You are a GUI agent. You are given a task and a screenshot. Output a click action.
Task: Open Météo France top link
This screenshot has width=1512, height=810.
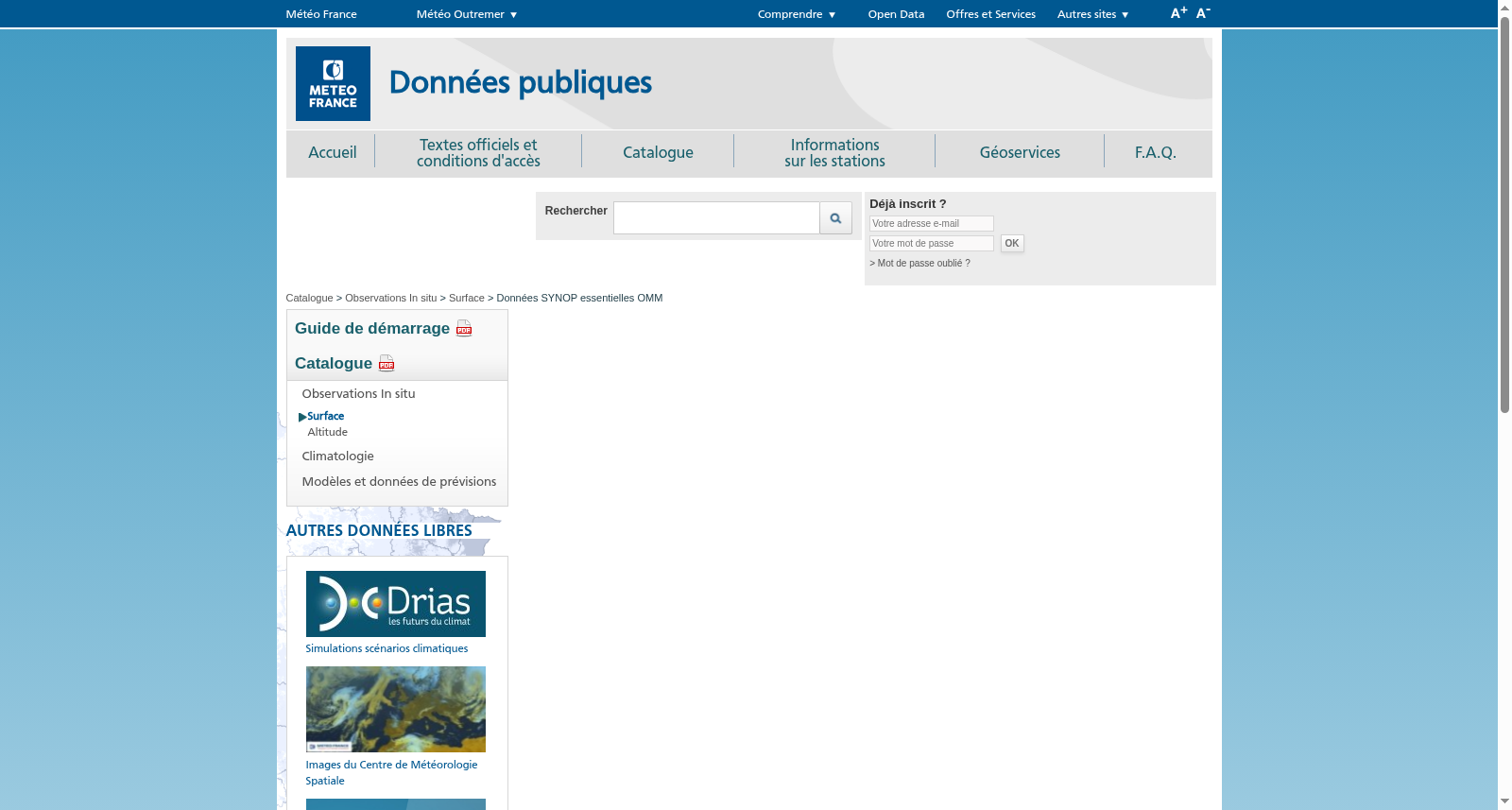[x=321, y=14]
